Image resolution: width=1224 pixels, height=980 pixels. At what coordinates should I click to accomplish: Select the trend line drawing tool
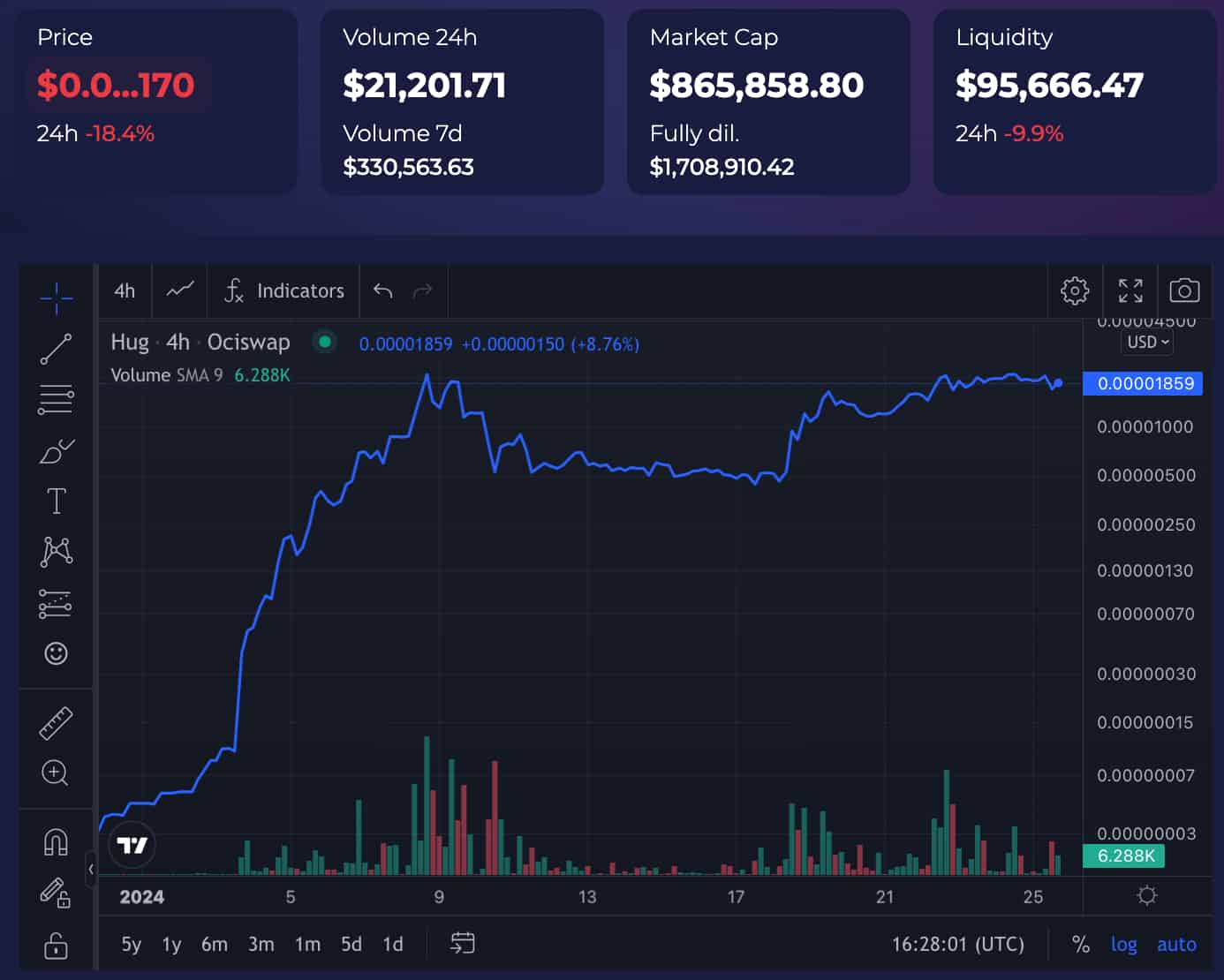[56, 349]
